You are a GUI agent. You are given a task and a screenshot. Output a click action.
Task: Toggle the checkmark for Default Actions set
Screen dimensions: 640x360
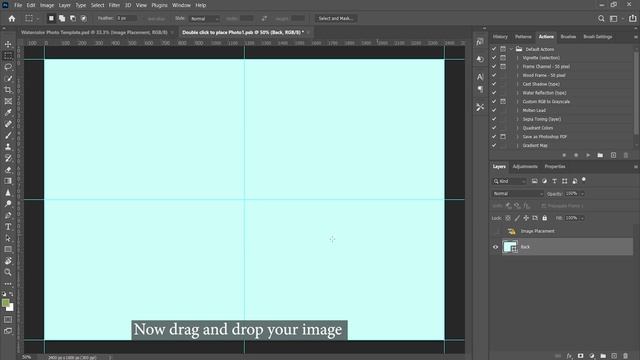click(x=494, y=49)
